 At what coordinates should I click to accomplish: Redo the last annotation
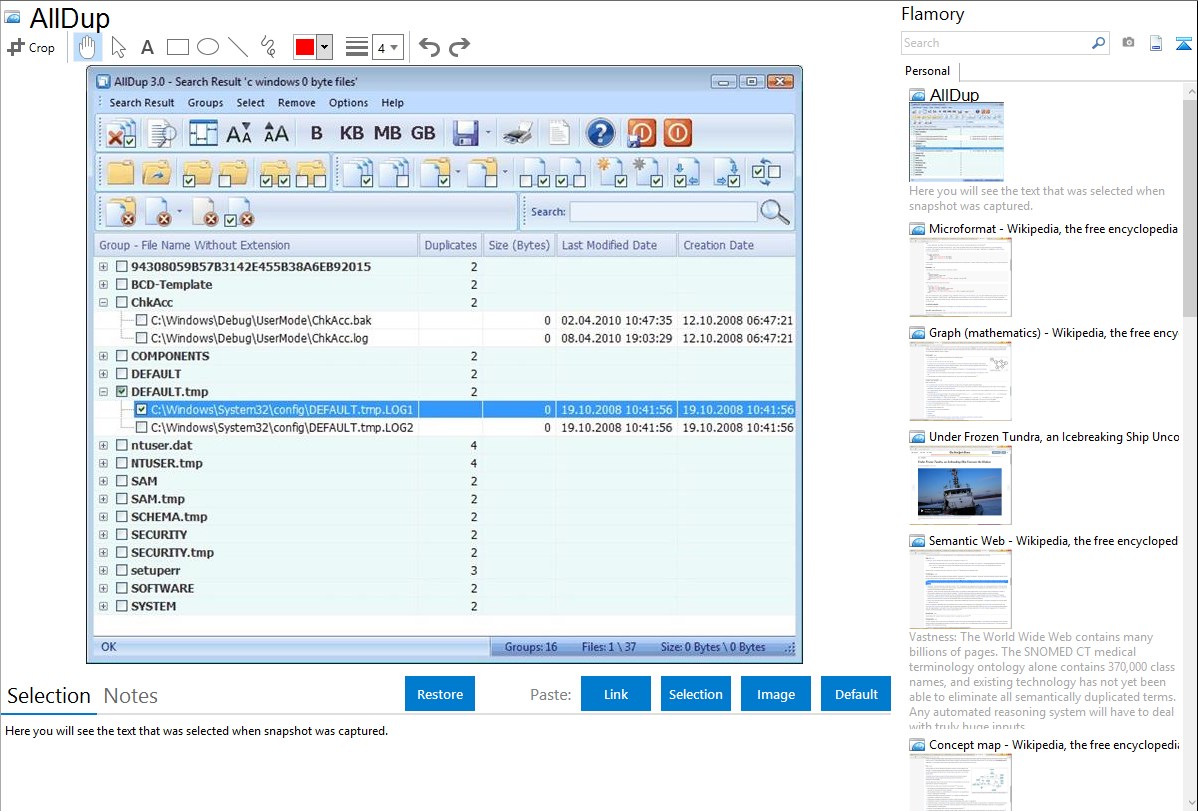click(x=459, y=47)
